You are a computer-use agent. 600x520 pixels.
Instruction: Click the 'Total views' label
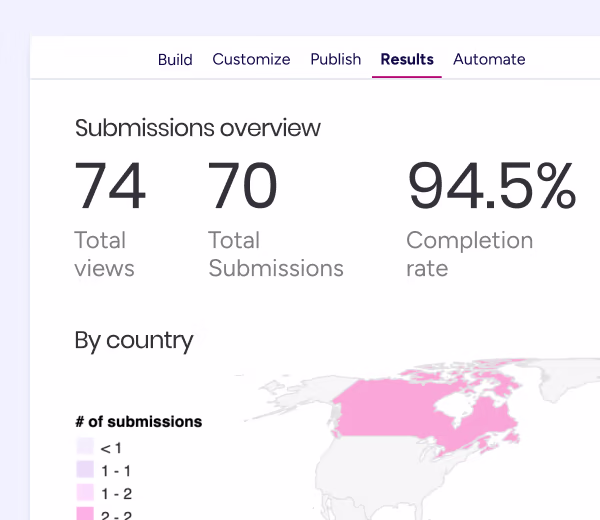pos(104,254)
